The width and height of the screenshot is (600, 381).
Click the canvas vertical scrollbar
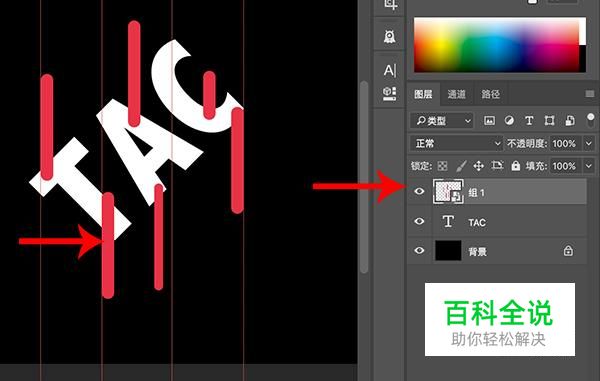click(x=364, y=177)
